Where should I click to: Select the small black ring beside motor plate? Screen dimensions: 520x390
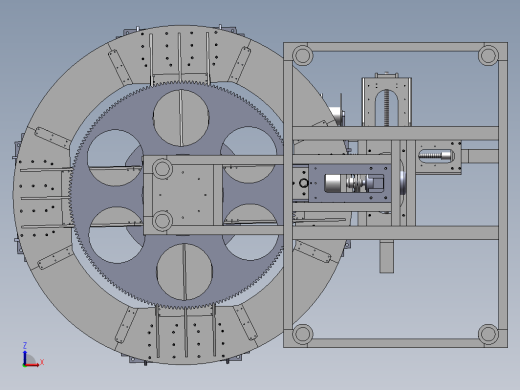[x=304, y=183]
